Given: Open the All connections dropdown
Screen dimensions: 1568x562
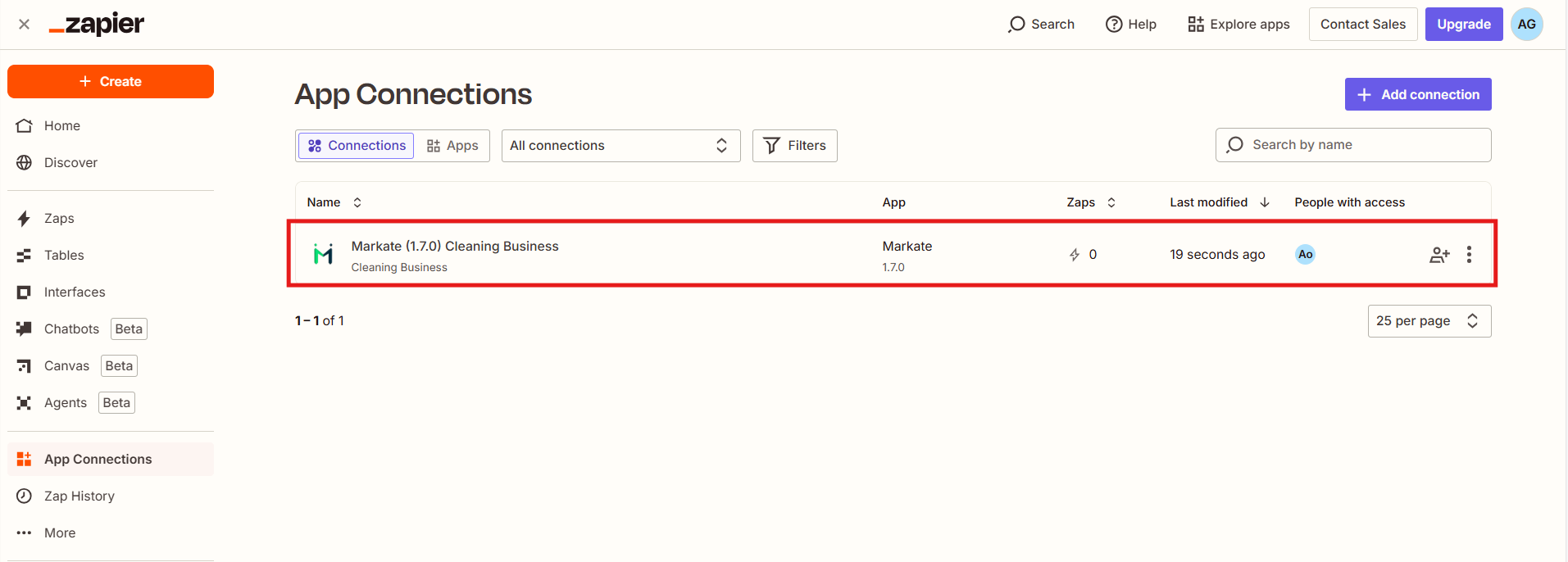Looking at the screenshot, I should [x=621, y=146].
